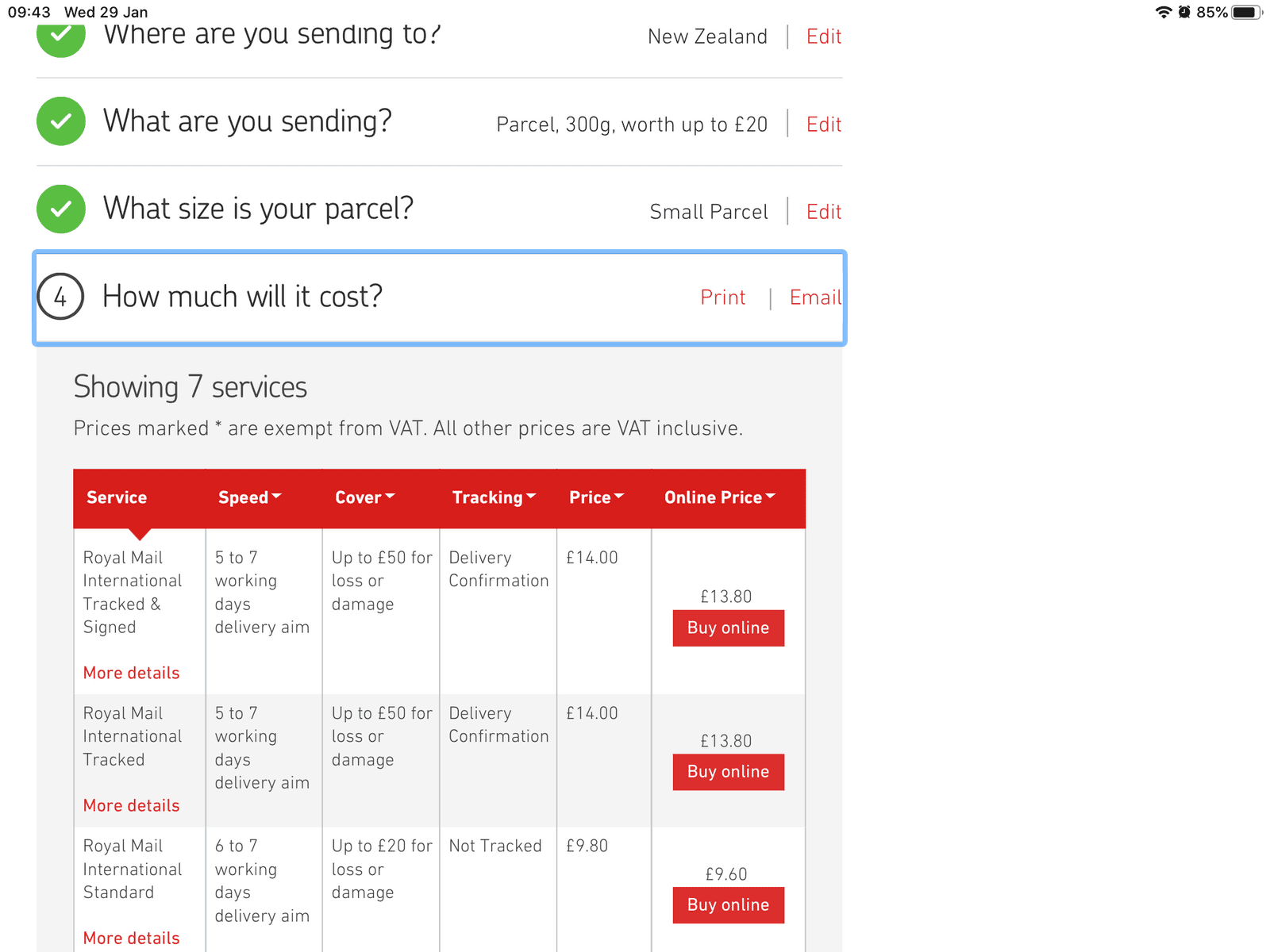The height and width of the screenshot is (952, 1270).
Task: Tap the green checkmark beside 'What are you sending?'
Action: coord(61,121)
